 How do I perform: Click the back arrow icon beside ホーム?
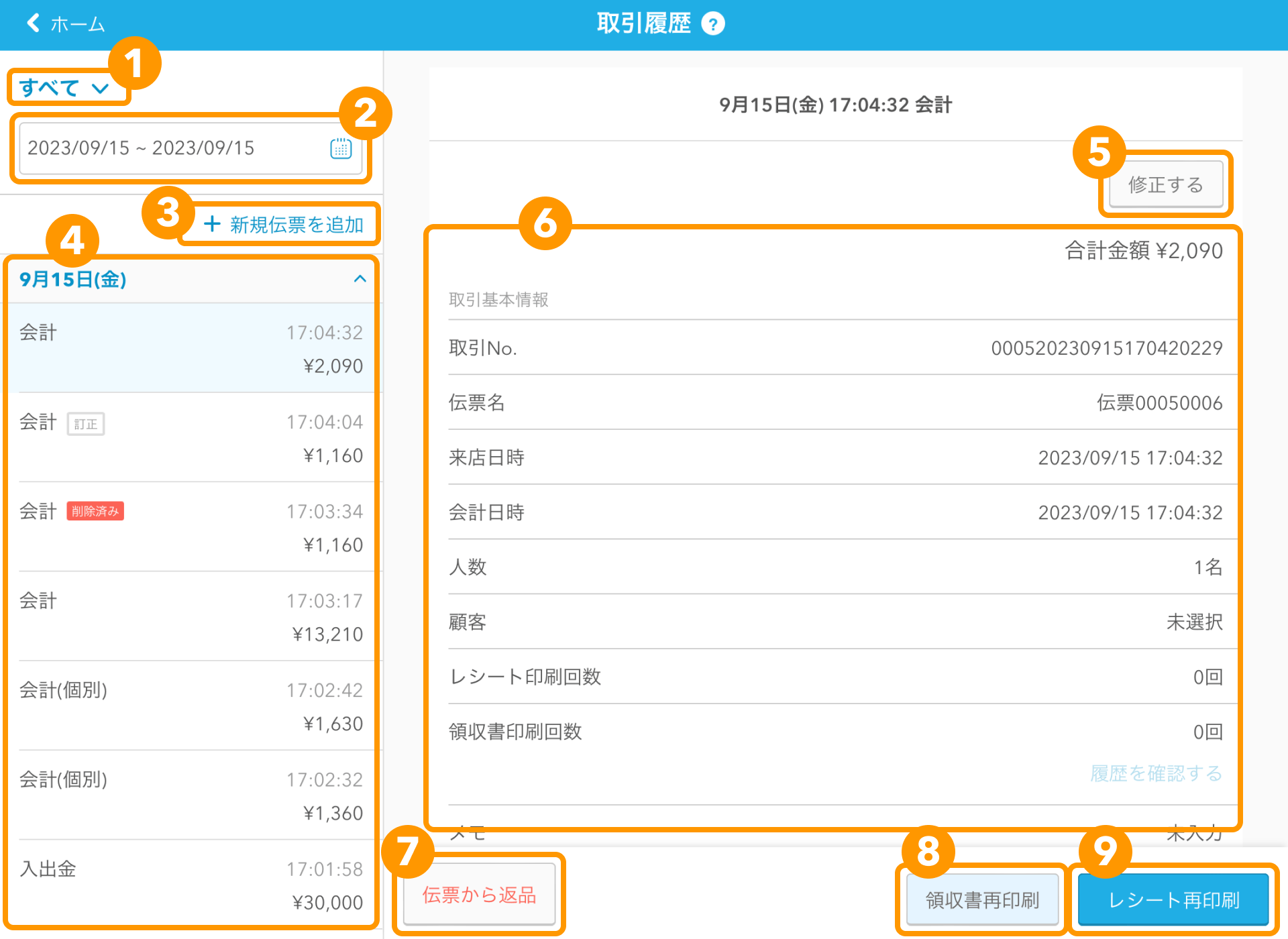pyautogui.click(x=32, y=23)
